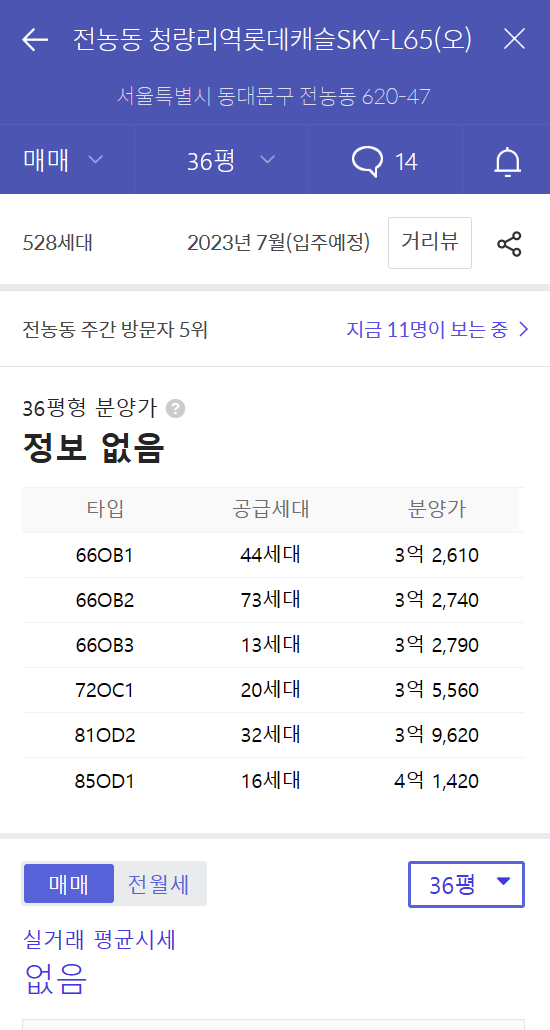Viewport: 550px width, 1030px height.
Task: Open comments via speech bubble icon
Action: [384, 161]
